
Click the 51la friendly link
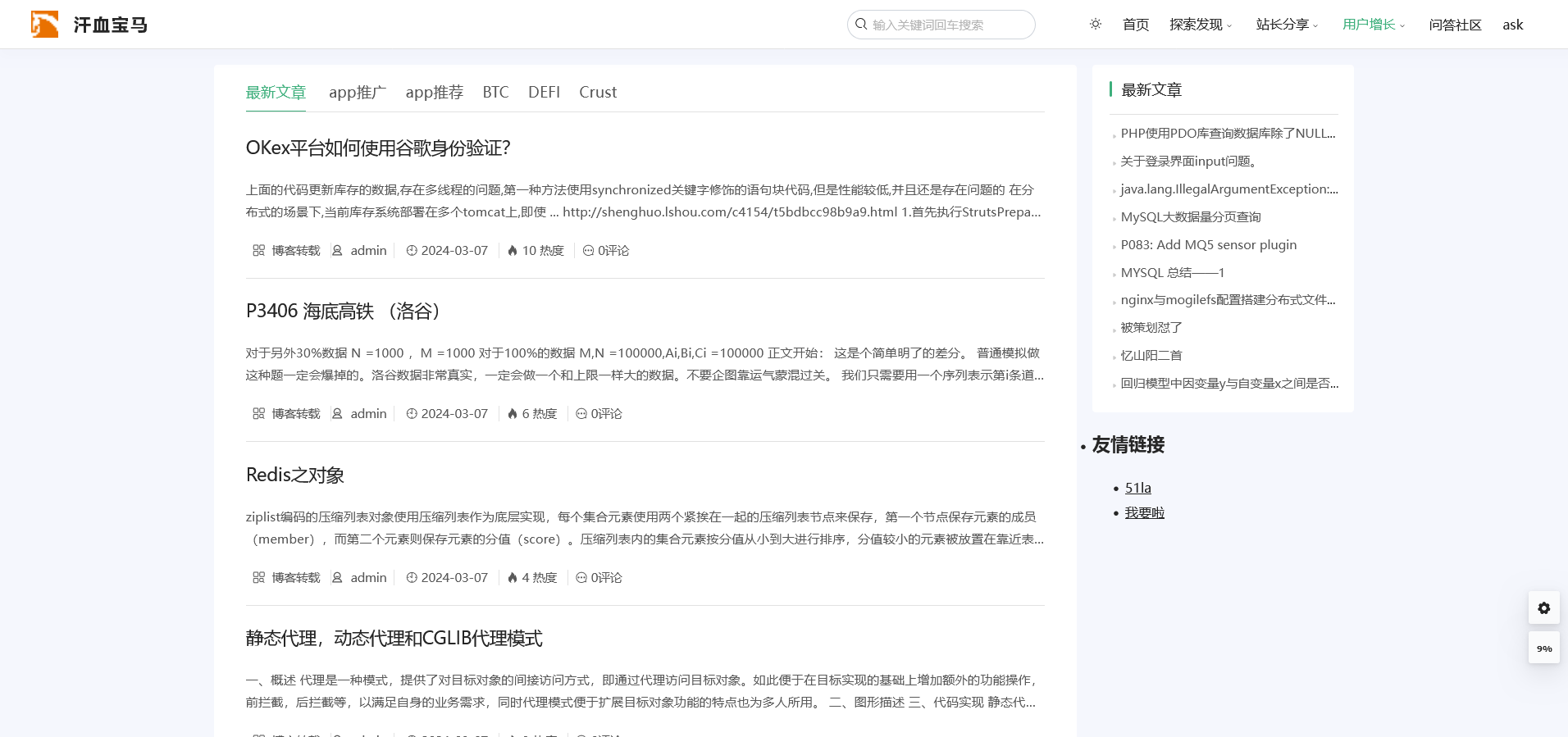(1138, 488)
